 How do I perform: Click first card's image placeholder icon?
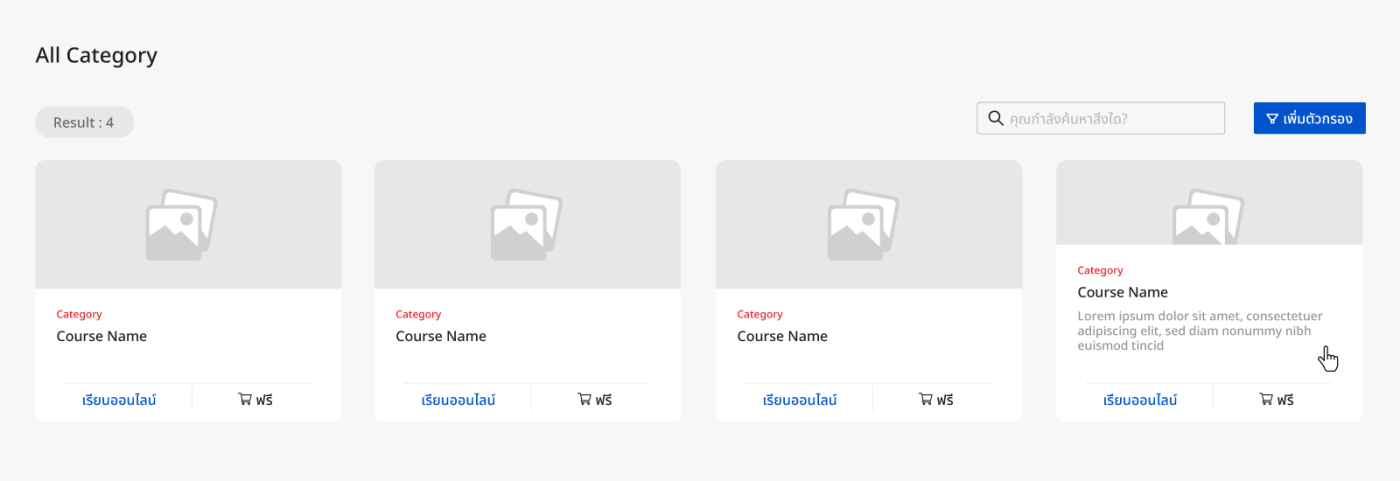click(x=181, y=225)
